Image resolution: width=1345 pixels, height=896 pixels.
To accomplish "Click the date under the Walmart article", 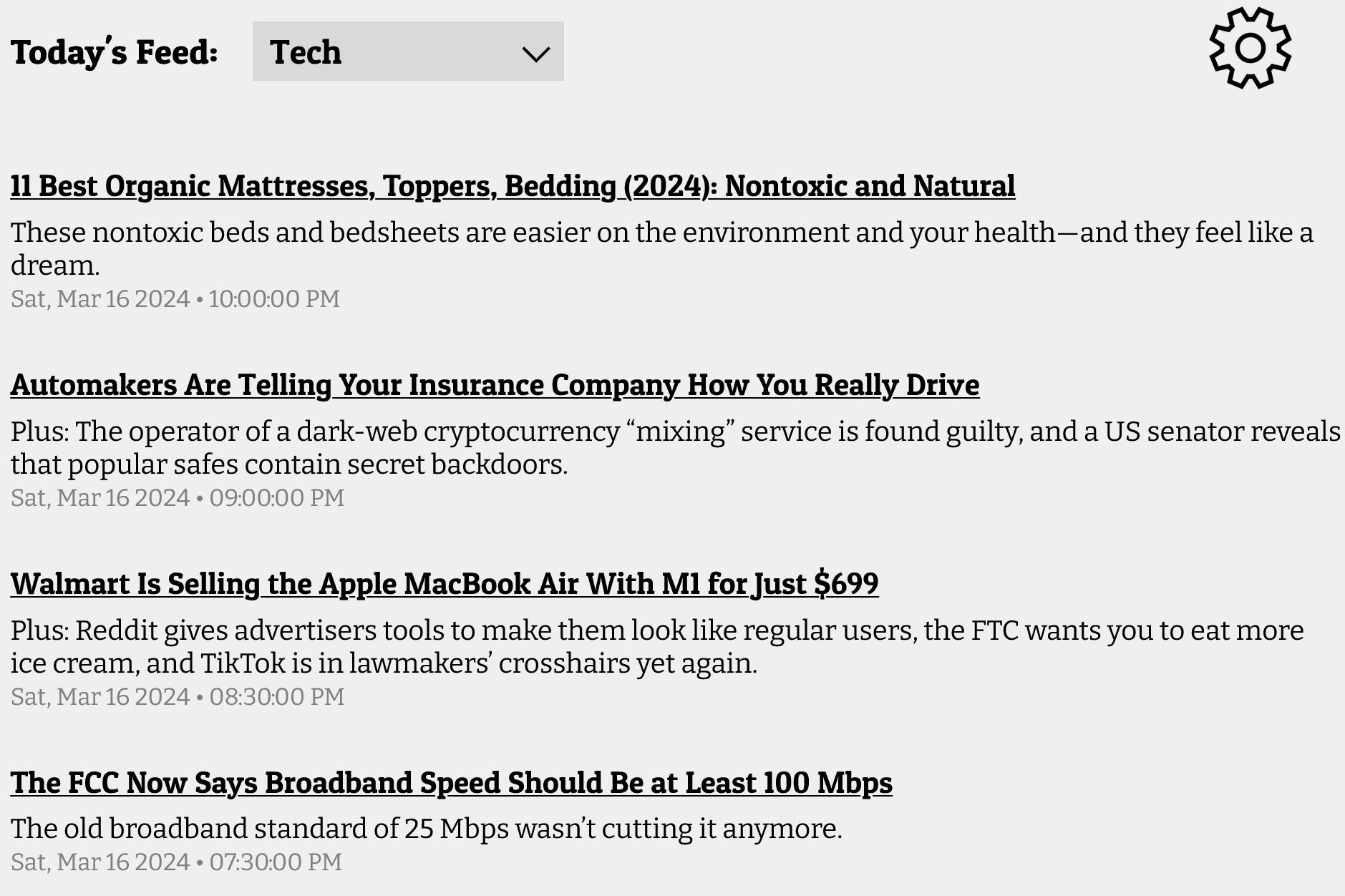I will click(100, 696).
